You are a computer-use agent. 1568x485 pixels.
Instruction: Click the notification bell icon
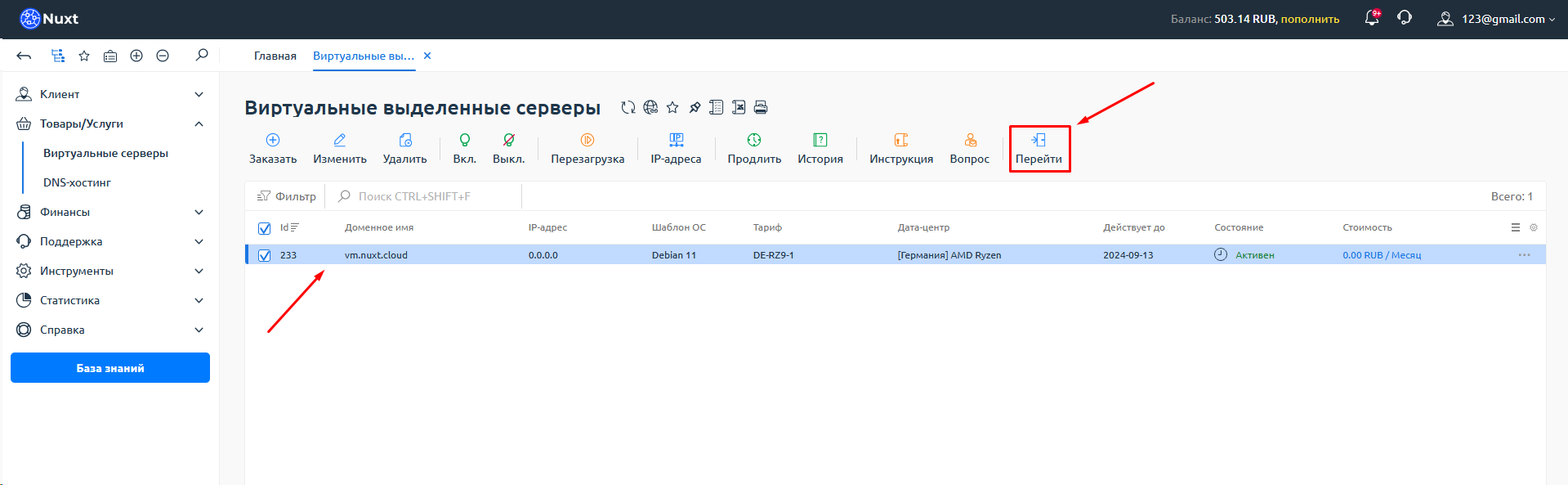tap(1372, 18)
